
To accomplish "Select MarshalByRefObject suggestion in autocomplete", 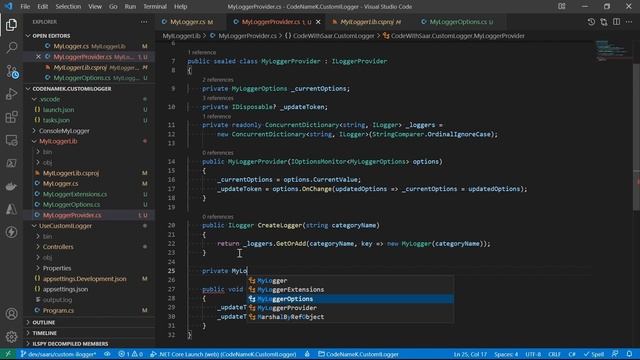I will tap(350, 317).
